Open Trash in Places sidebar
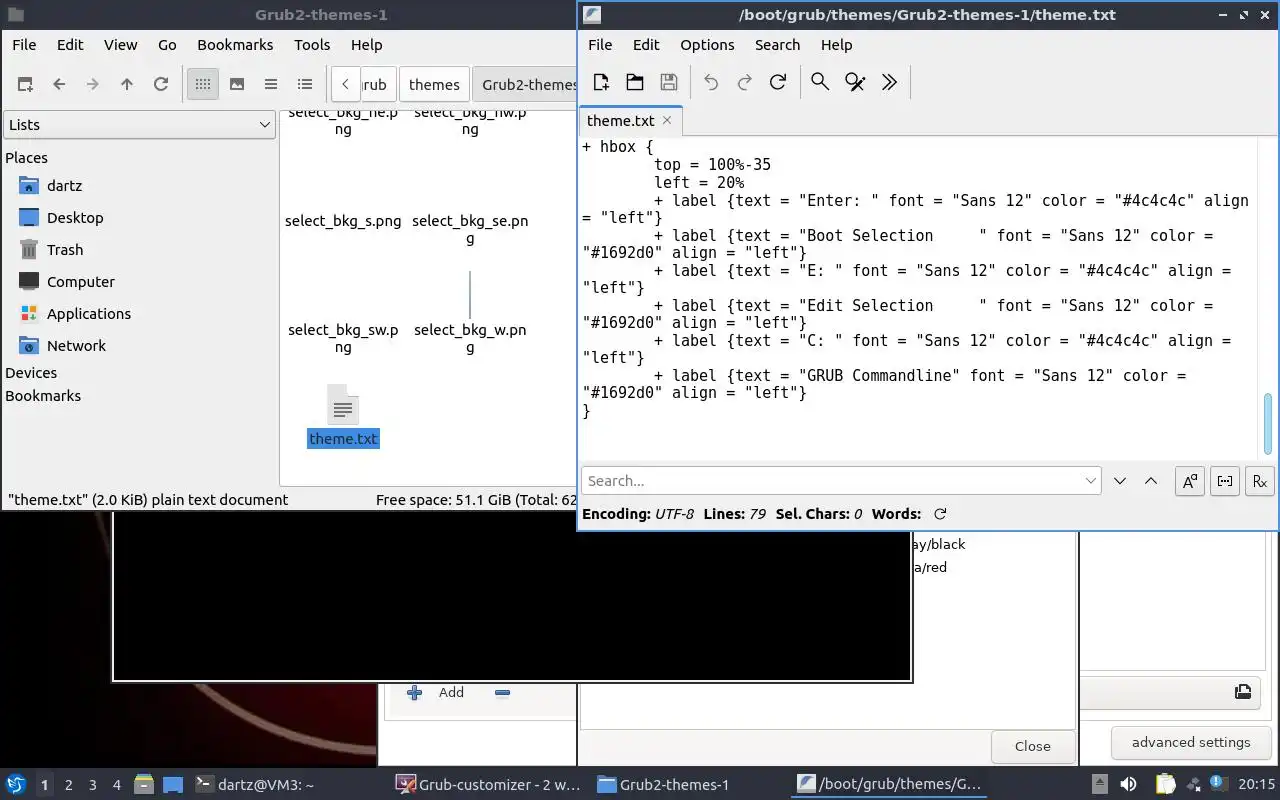This screenshot has height=800, width=1280. pyautogui.click(x=65, y=250)
